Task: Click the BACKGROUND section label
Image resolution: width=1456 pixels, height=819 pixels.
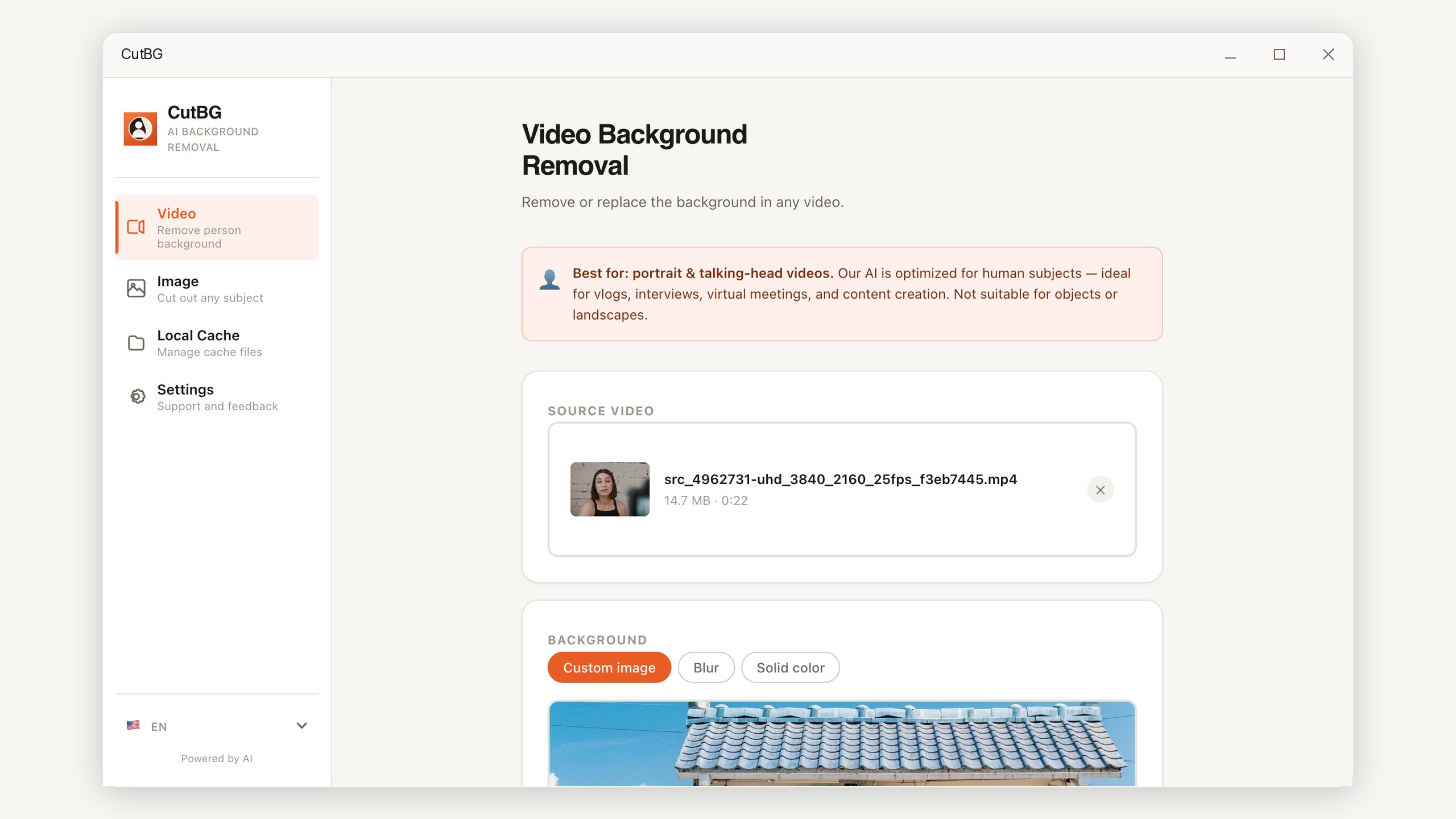Action: tap(597, 640)
